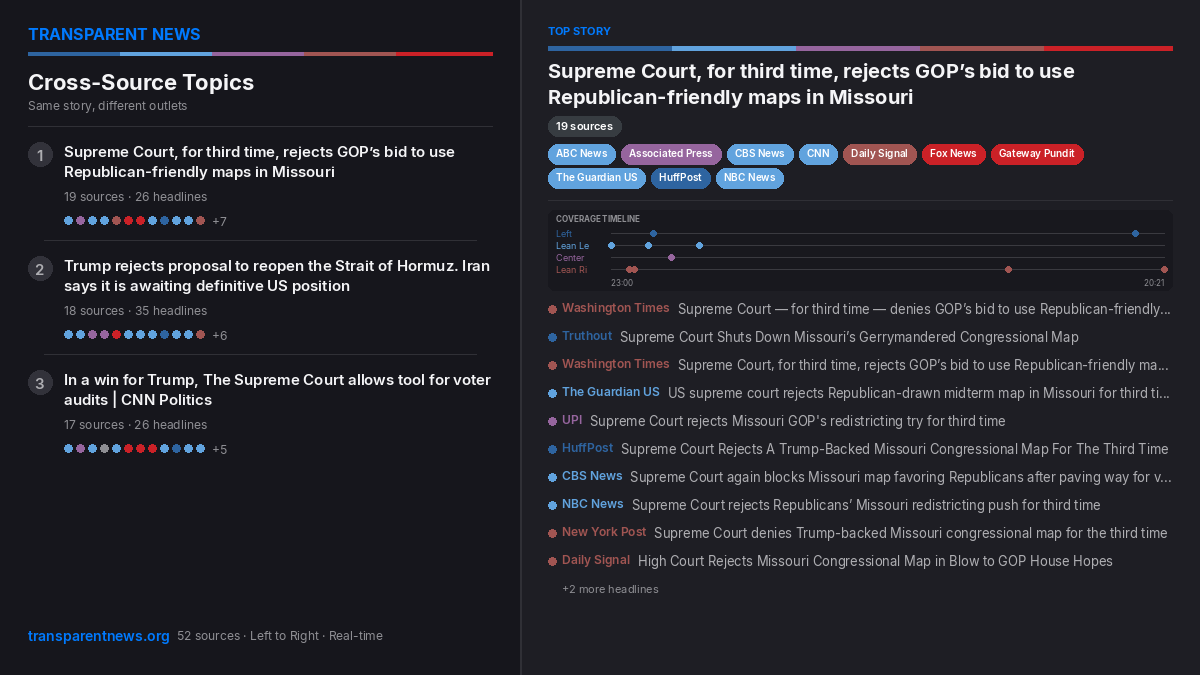The image size is (1200, 675).
Task: Expand the '+2 more headlines' link
Action: coord(610,589)
